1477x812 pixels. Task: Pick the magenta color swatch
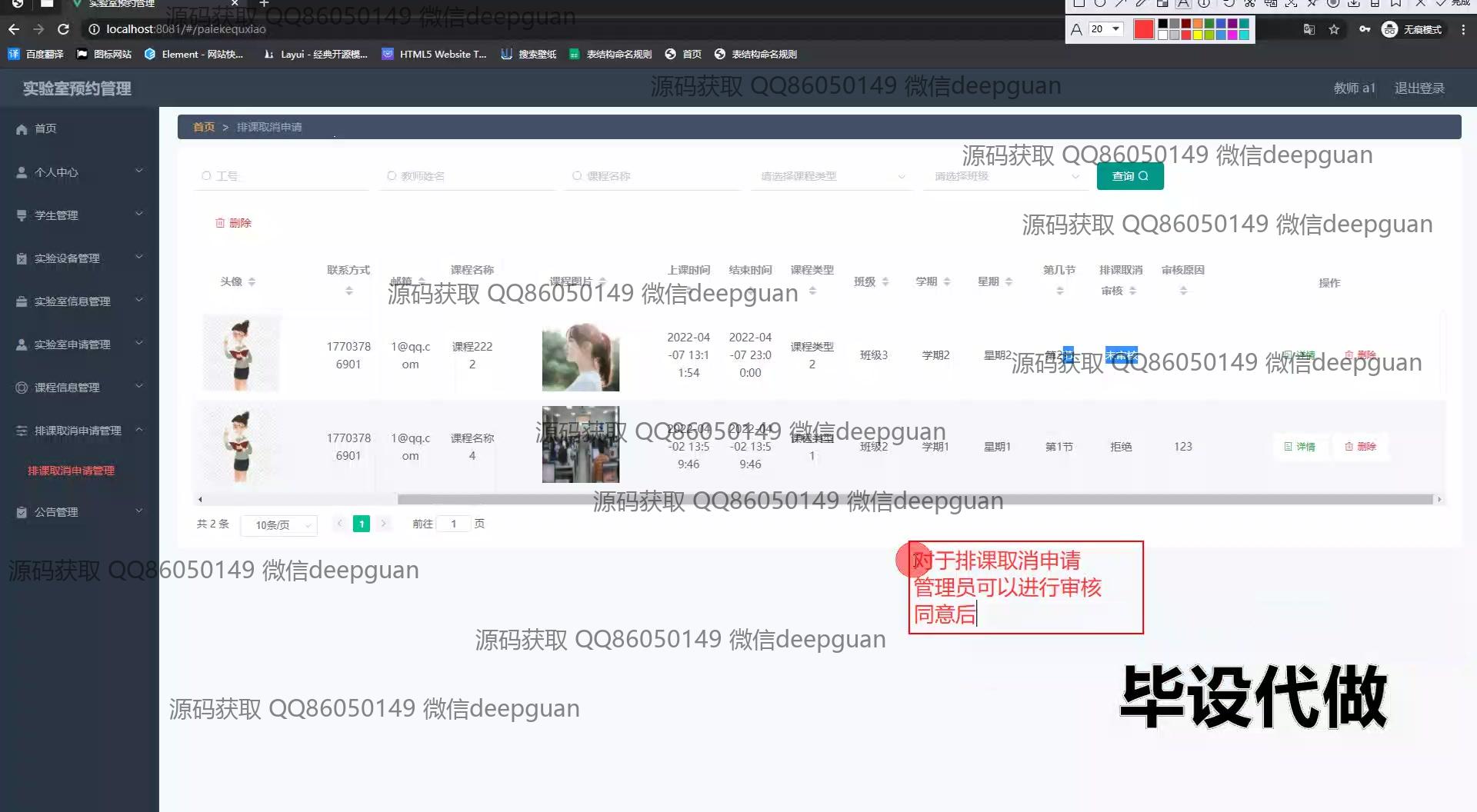pyautogui.click(x=1232, y=35)
